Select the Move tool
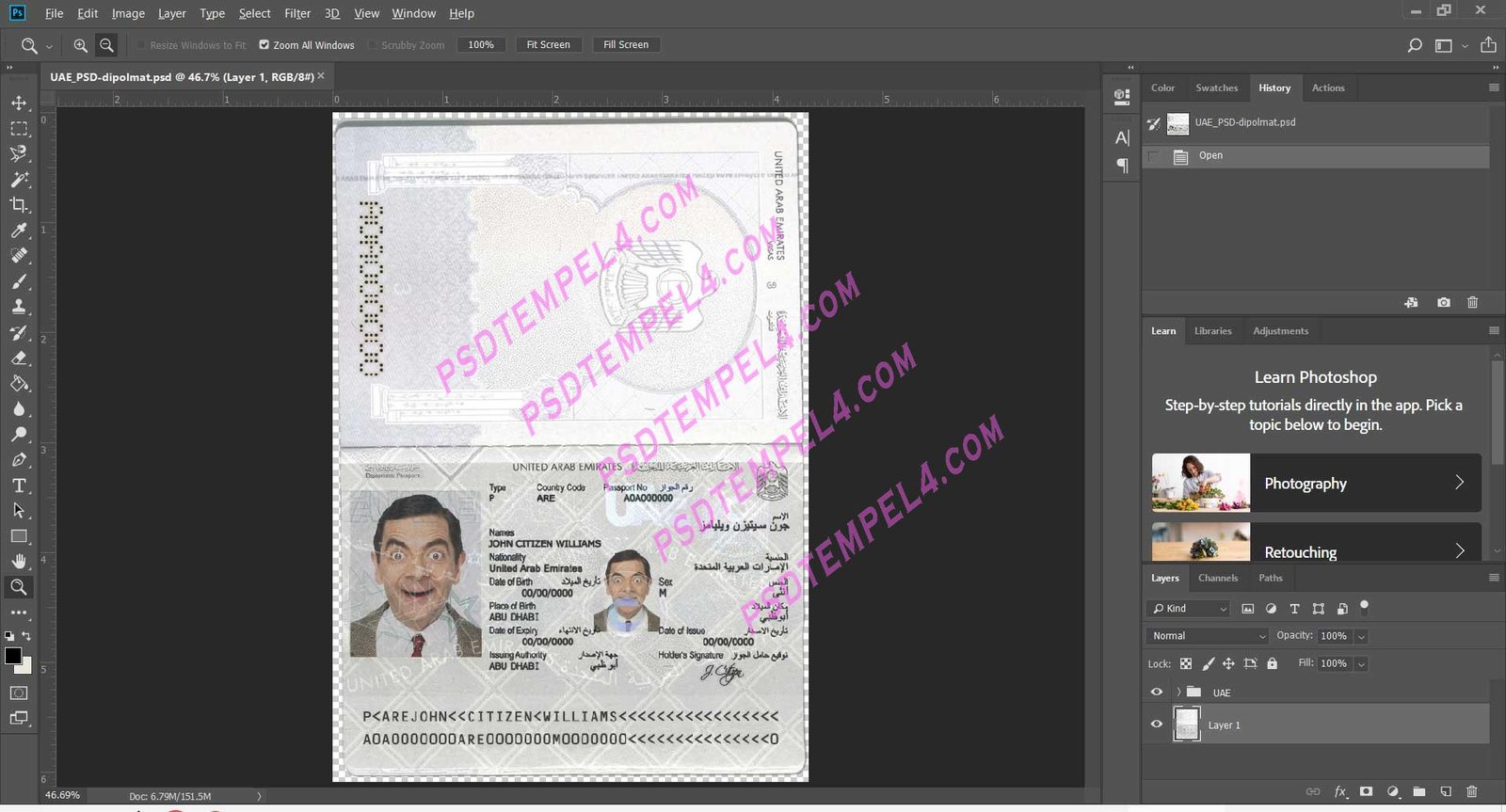Screen dimensions: 1506x812 pyautogui.click(x=19, y=103)
